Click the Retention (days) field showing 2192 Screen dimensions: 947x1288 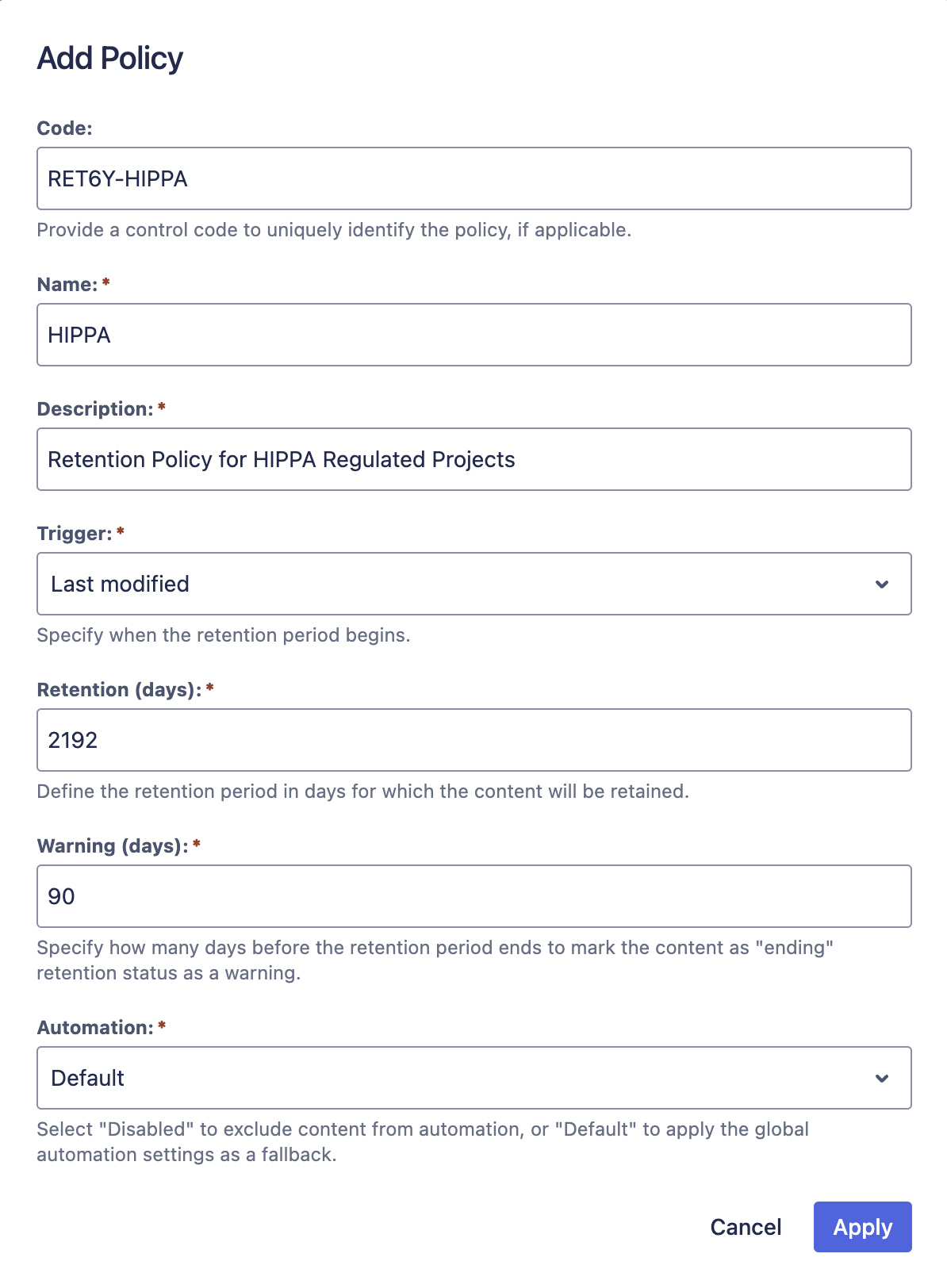(x=473, y=740)
